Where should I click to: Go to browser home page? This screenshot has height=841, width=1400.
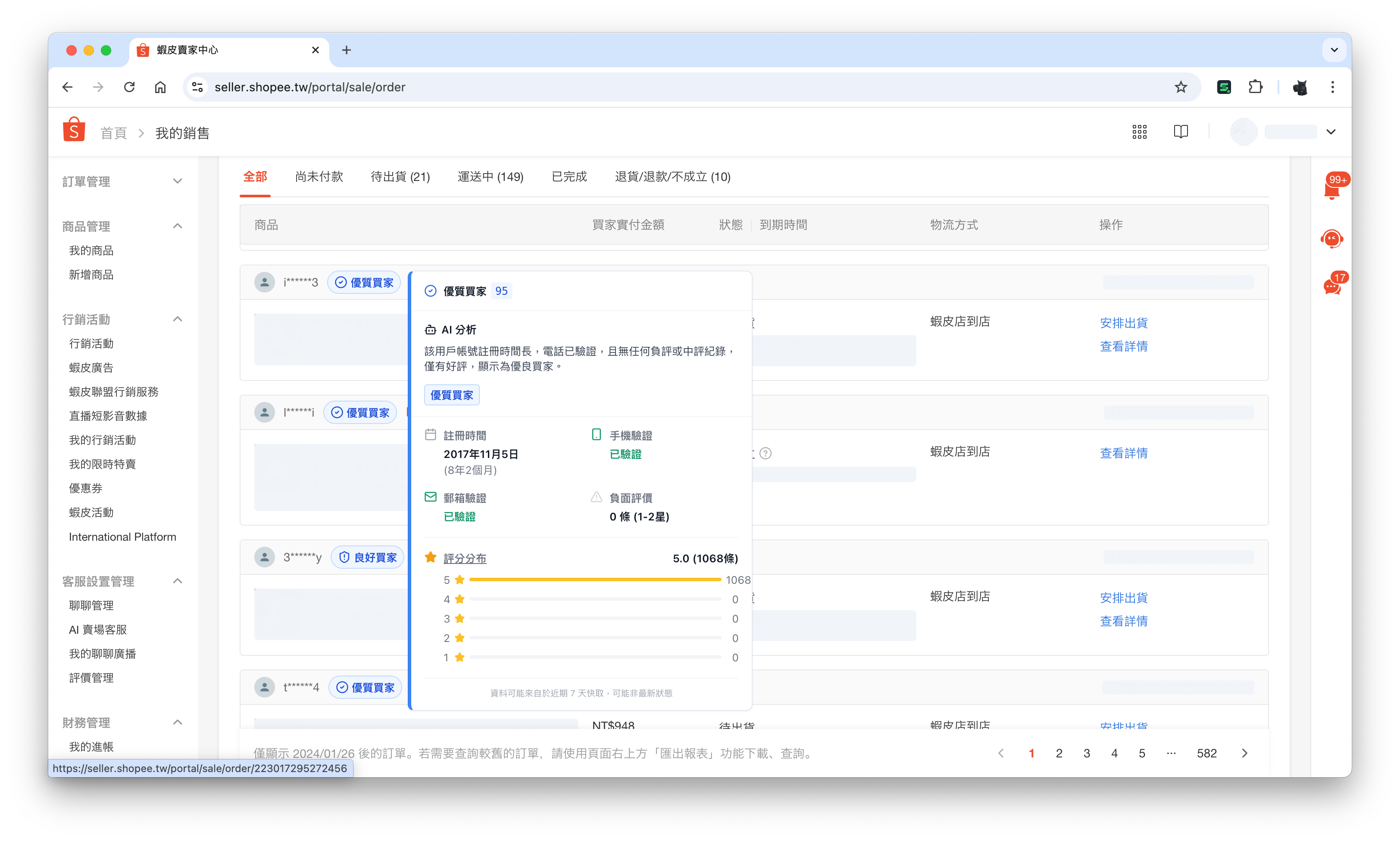click(x=160, y=87)
